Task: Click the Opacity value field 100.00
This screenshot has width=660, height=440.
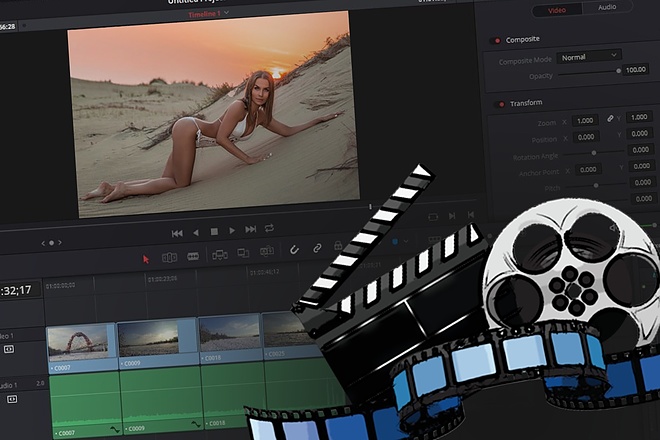Action: click(636, 69)
